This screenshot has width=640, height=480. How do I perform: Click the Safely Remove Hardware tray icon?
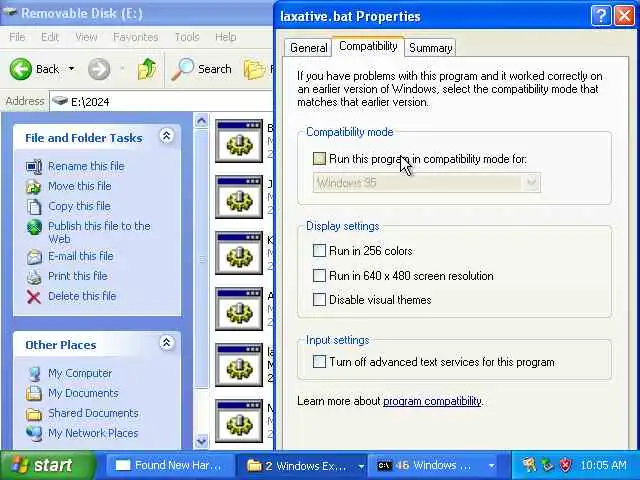547,465
